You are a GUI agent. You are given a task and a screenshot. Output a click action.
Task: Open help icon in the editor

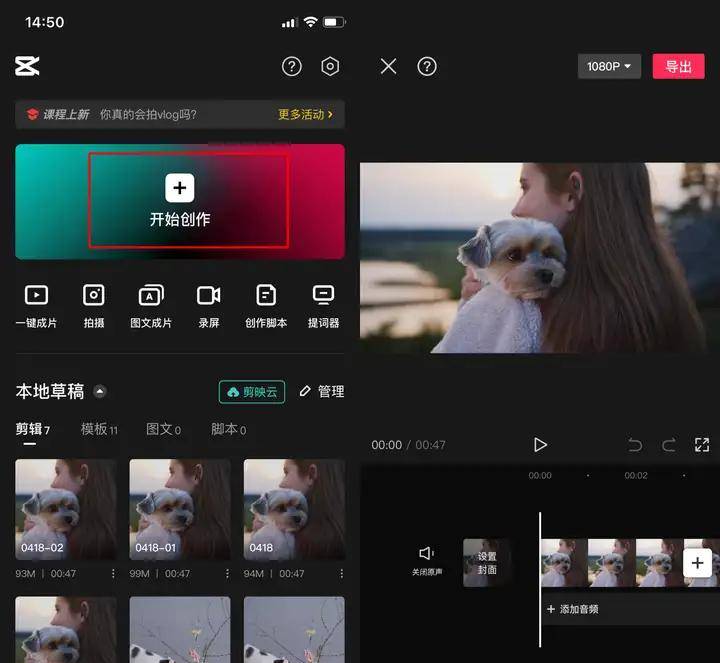(427, 67)
